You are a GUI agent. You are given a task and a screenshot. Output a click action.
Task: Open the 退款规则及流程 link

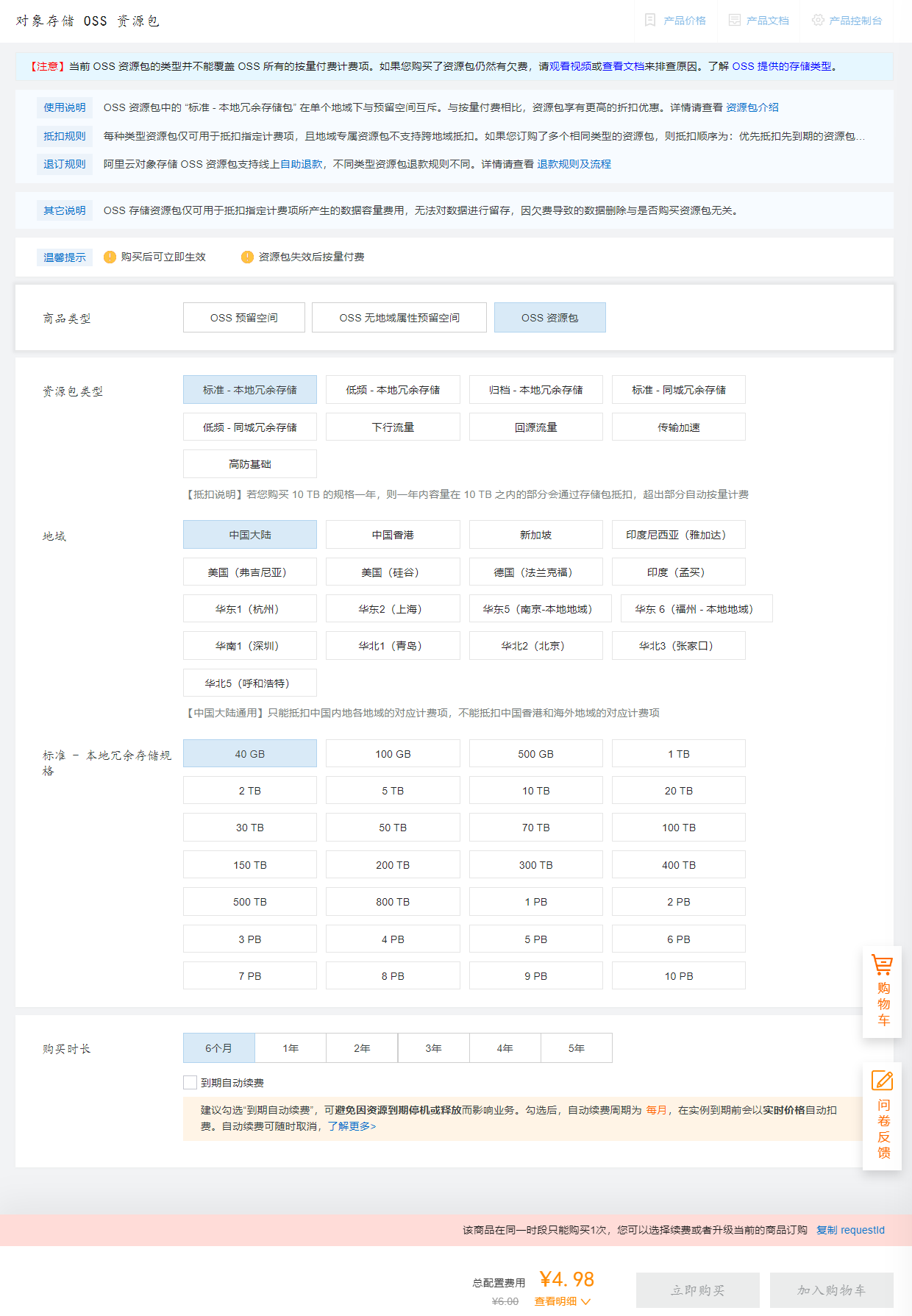pos(574,164)
